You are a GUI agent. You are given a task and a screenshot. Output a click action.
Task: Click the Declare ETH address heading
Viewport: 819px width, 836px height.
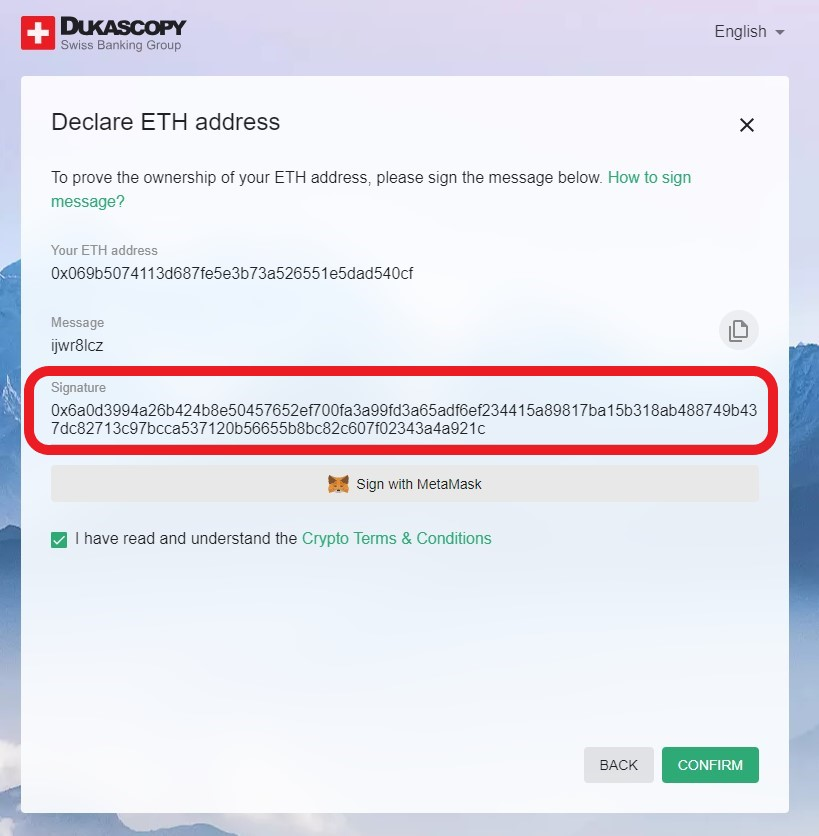click(x=165, y=122)
